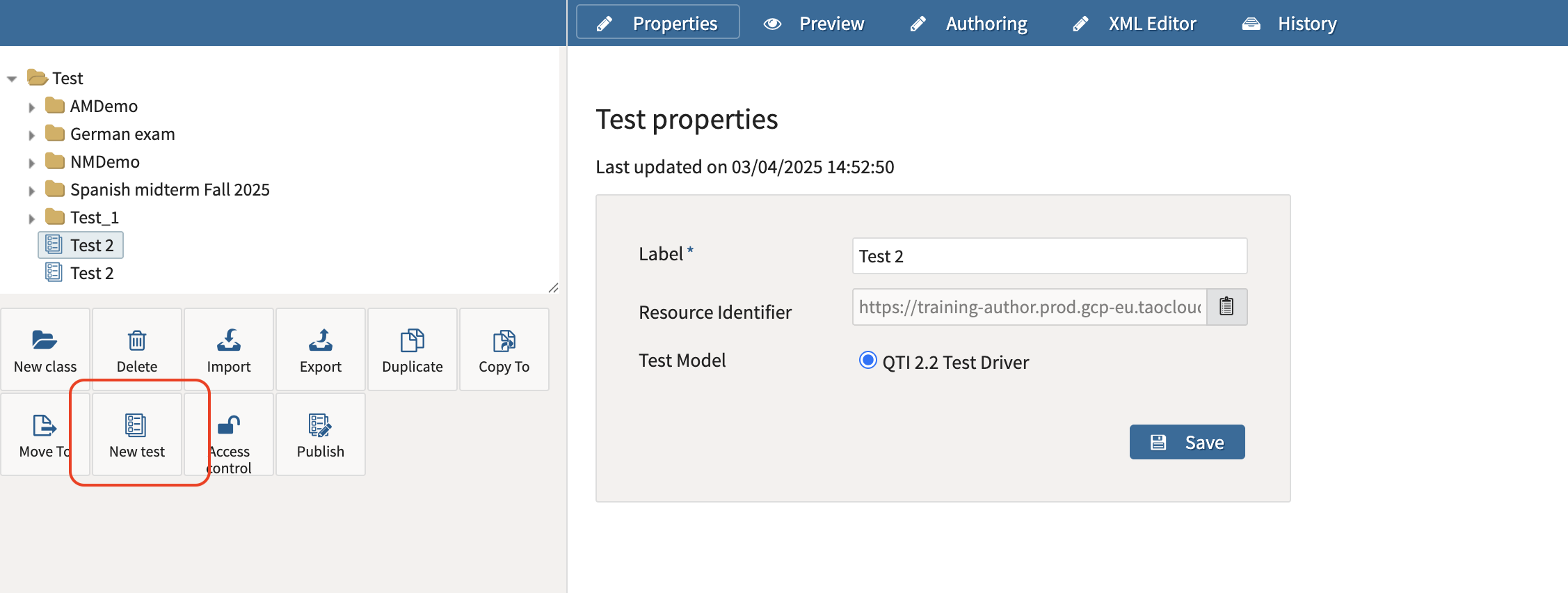Collapse the root Test class
Image resolution: width=1568 pixels, height=593 pixels.
[x=12, y=79]
